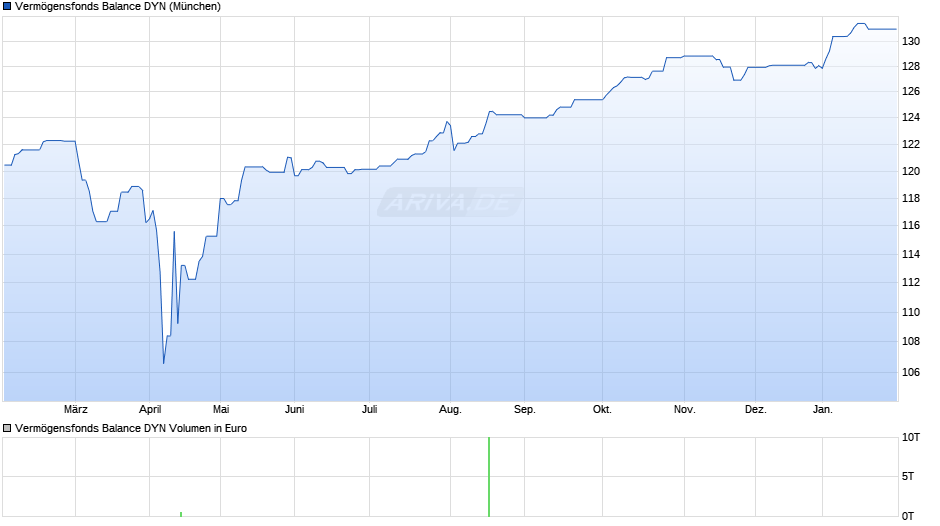Image resolution: width=940 pixels, height=526 pixels.
Task: Click the 122 price axis value
Action: pyautogui.click(x=911, y=145)
